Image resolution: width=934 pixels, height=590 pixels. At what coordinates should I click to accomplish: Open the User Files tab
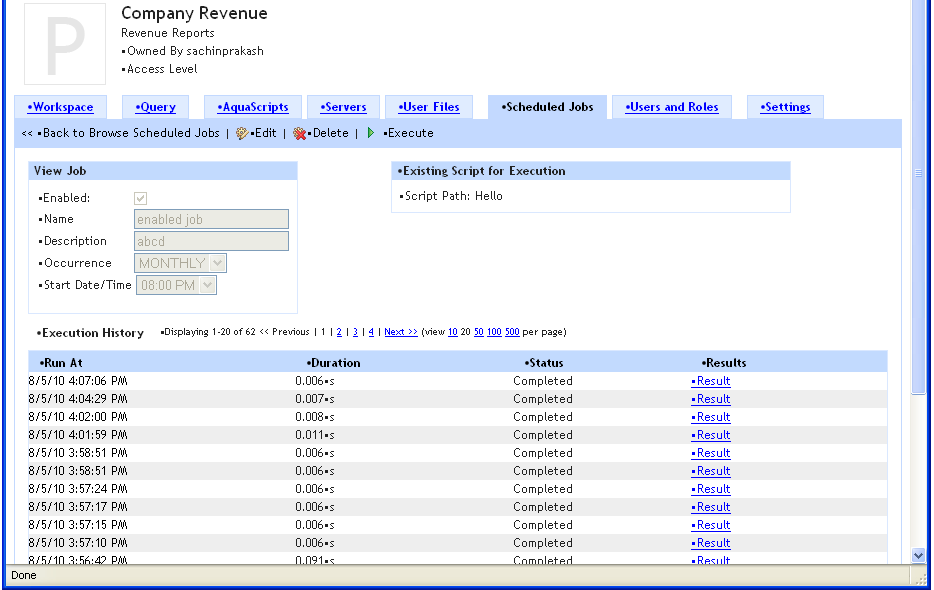tap(429, 107)
